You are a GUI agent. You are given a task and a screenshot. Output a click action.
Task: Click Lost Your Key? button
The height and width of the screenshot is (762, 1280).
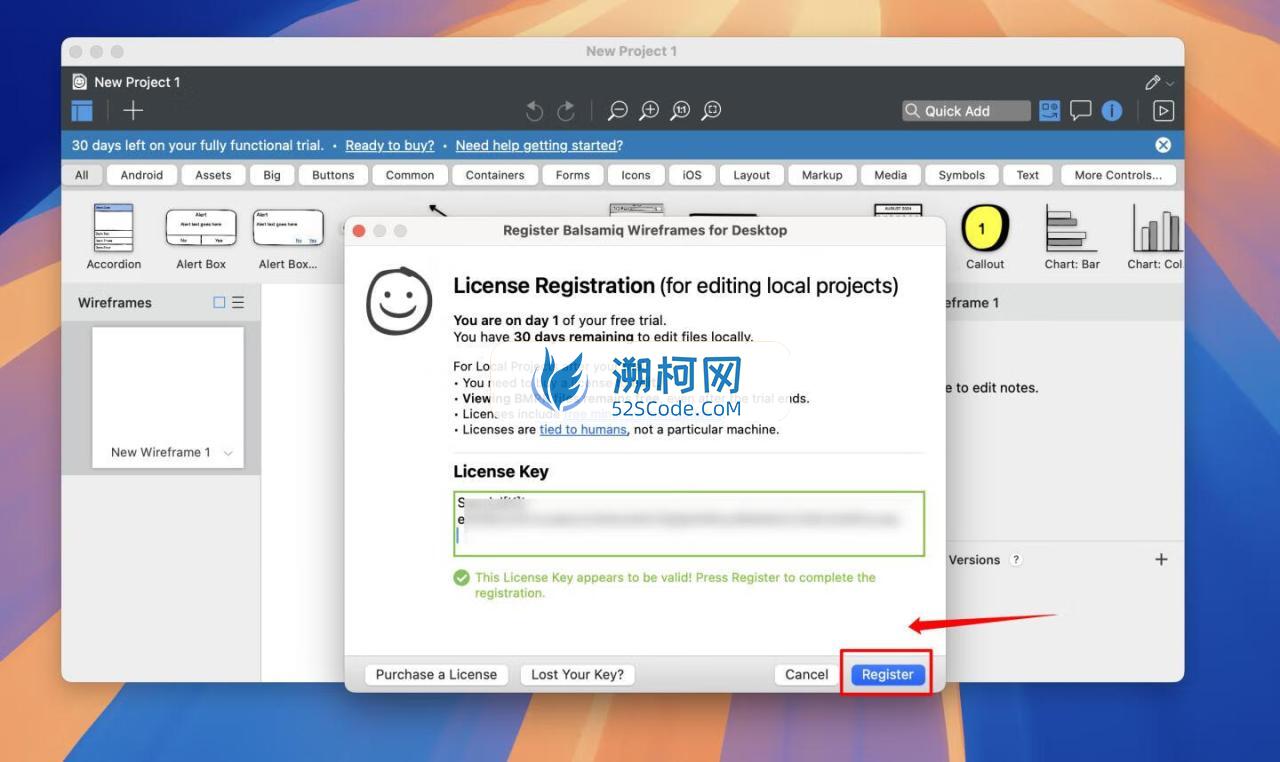click(577, 674)
